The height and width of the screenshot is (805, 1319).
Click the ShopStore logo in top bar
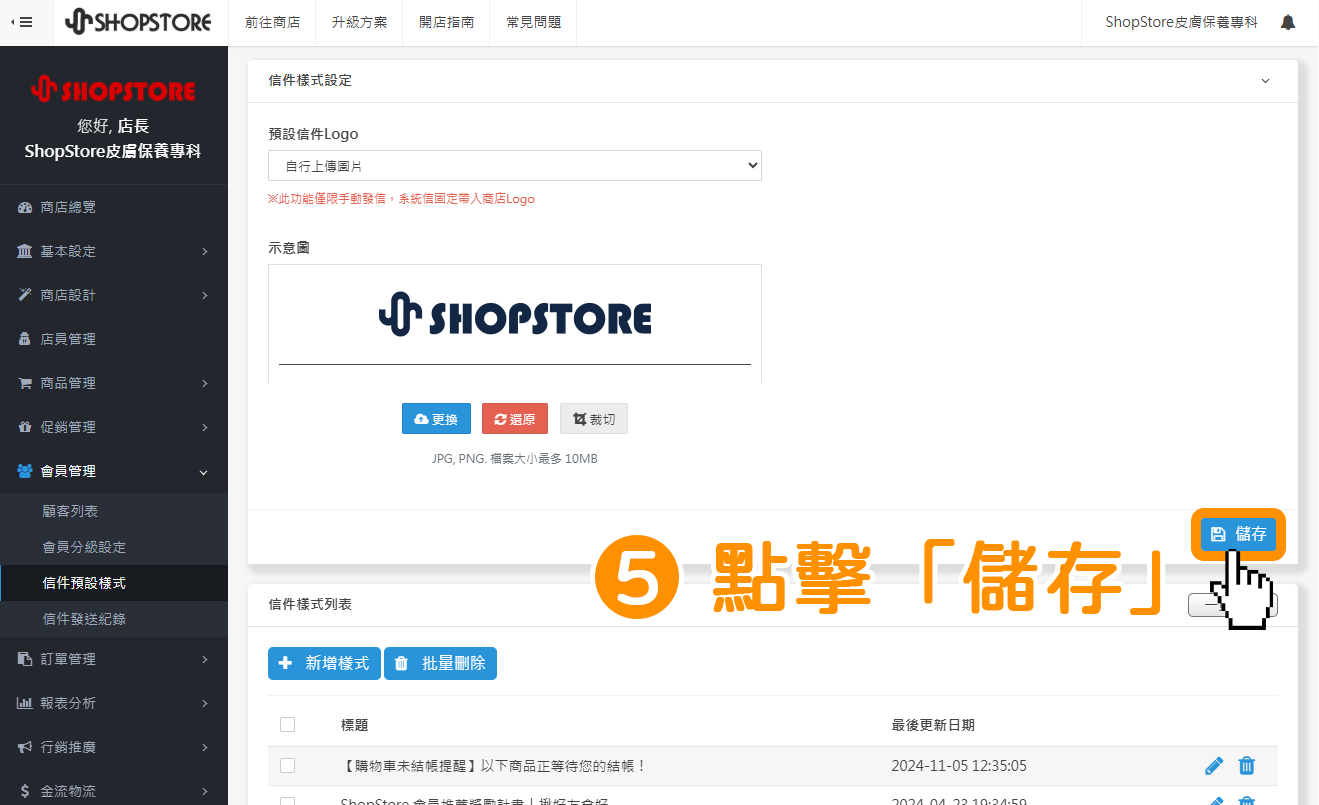click(138, 22)
